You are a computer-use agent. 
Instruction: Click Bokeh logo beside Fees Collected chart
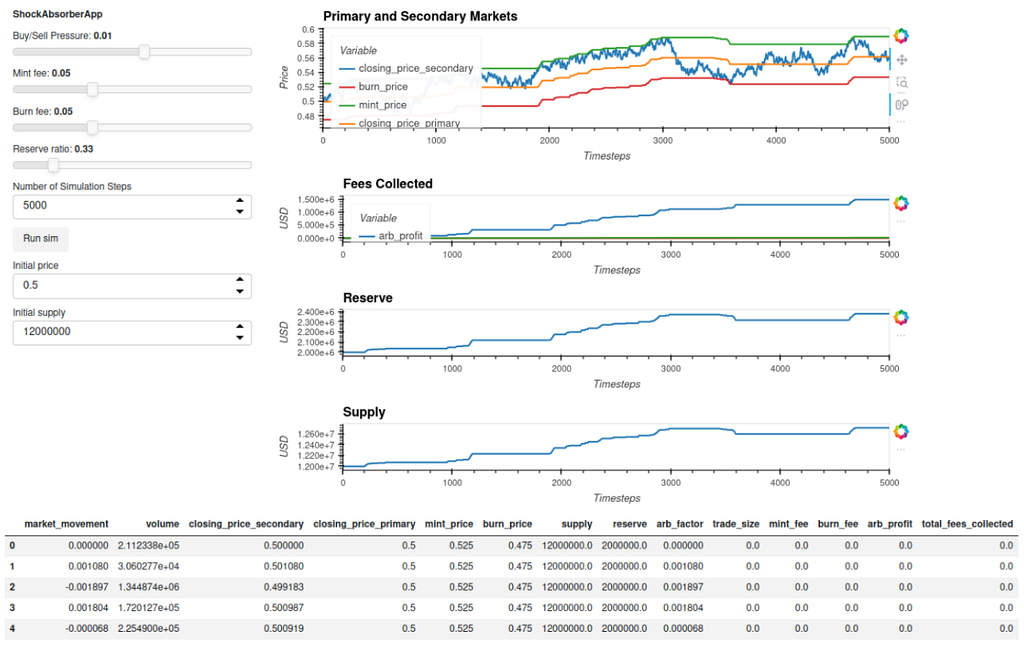point(901,203)
